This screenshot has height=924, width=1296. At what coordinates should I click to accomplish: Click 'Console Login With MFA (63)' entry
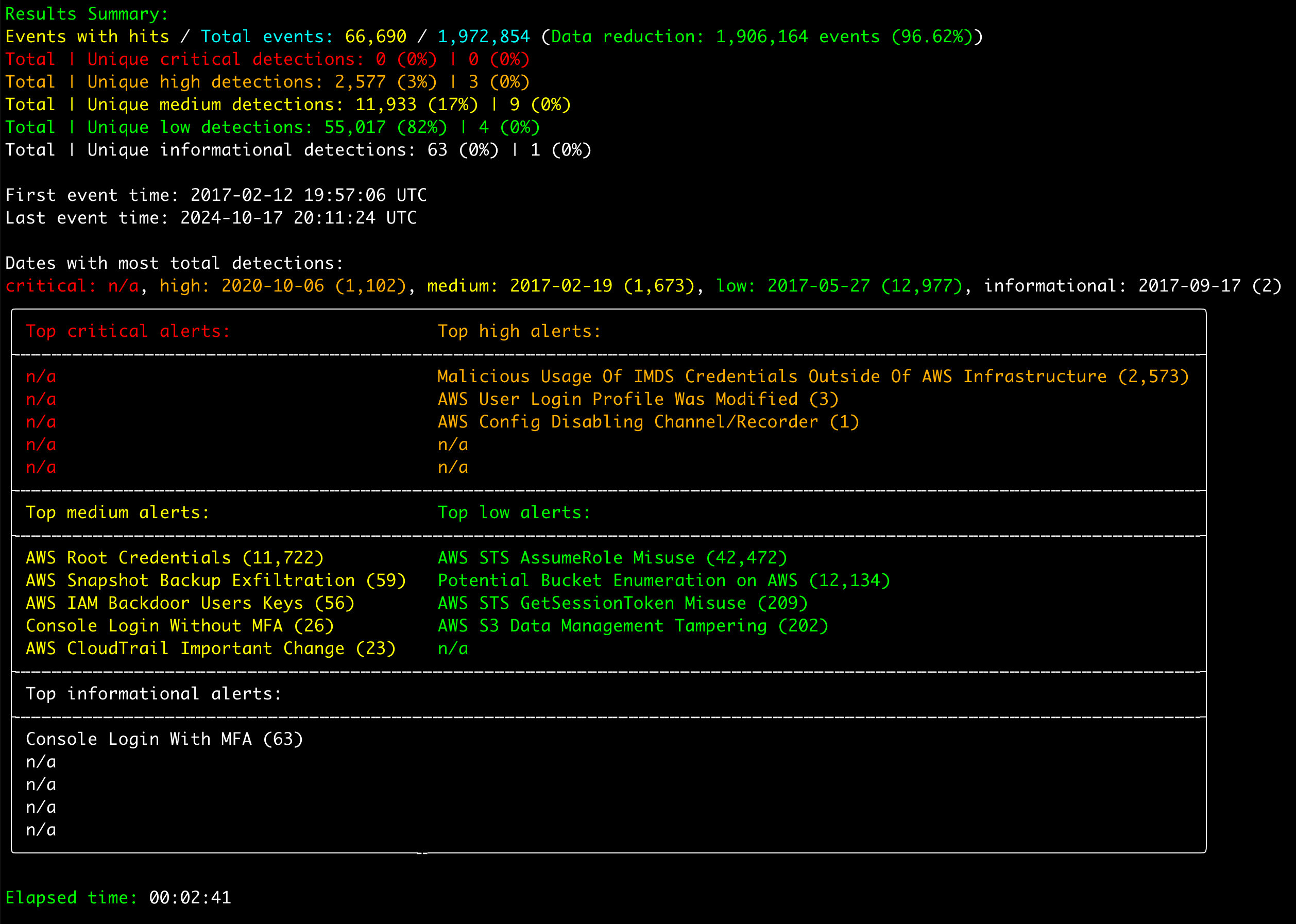pyautogui.click(x=164, y=739)
